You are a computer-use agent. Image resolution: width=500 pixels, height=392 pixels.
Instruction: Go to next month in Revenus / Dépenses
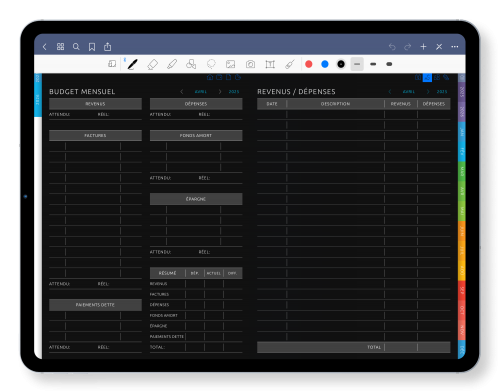(x=428, y=91)
